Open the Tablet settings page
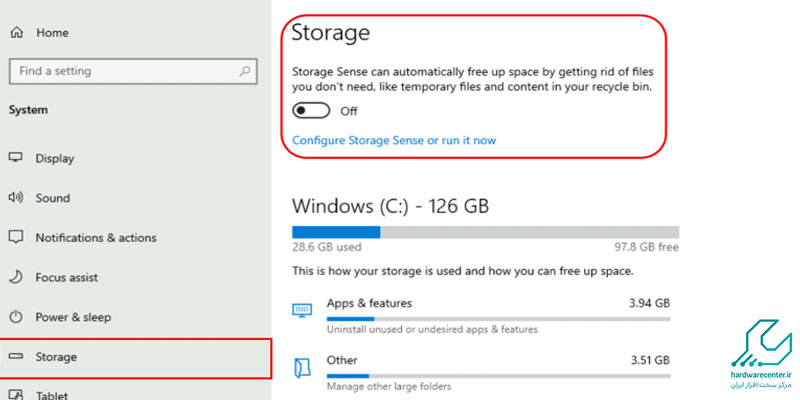The image size is (800, 400). [x=53, y=394]
